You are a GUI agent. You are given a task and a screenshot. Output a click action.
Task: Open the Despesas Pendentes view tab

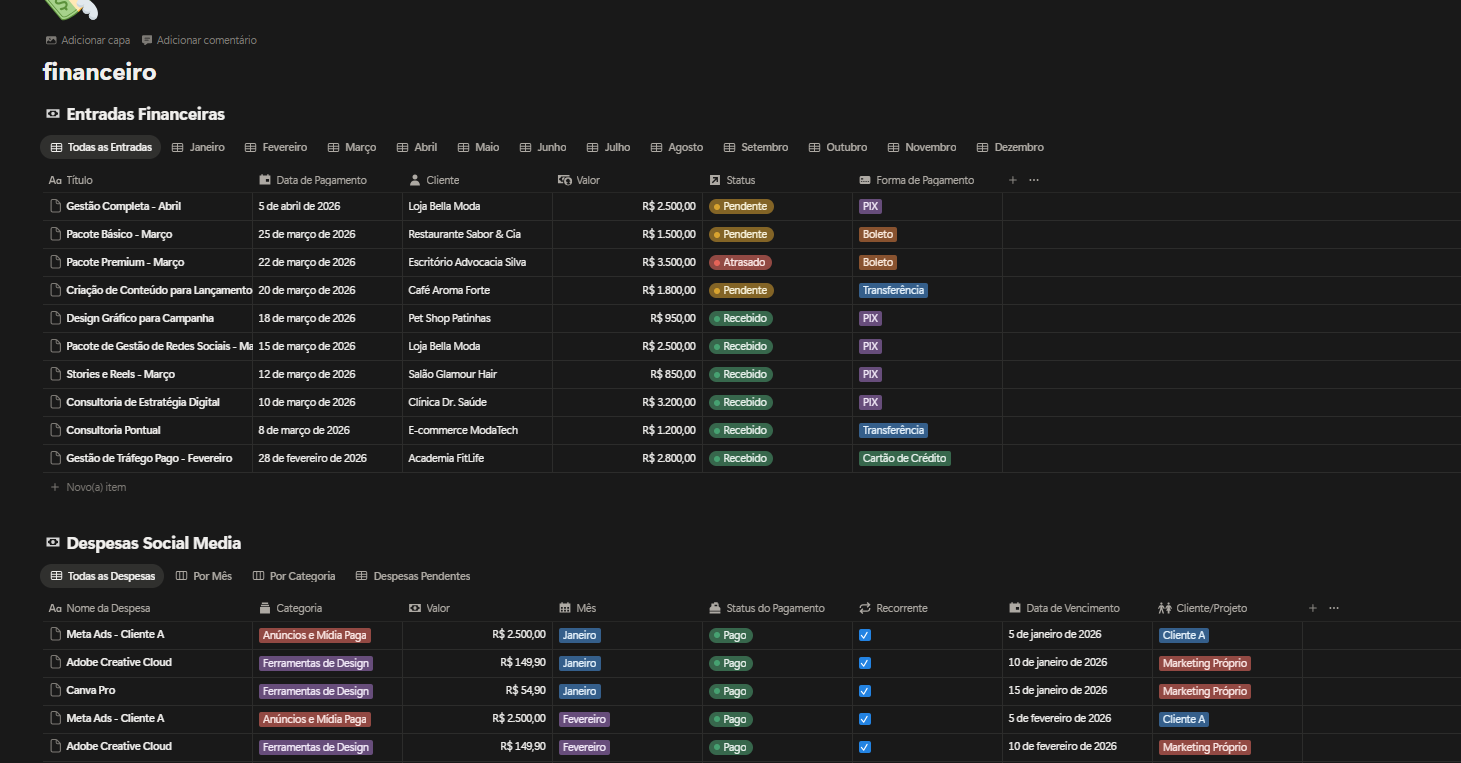[x=412, y=576]
